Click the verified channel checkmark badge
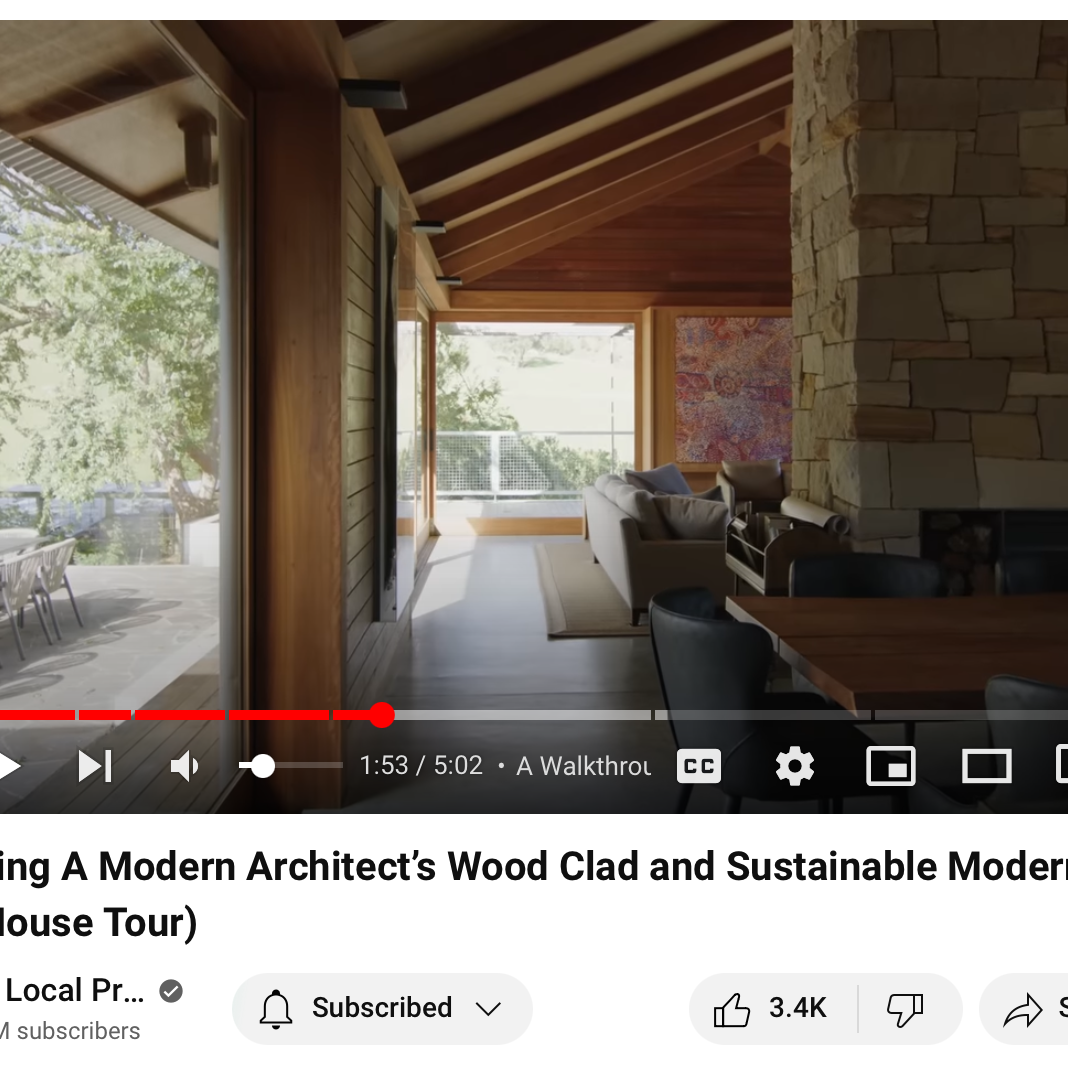 point(171,991)
